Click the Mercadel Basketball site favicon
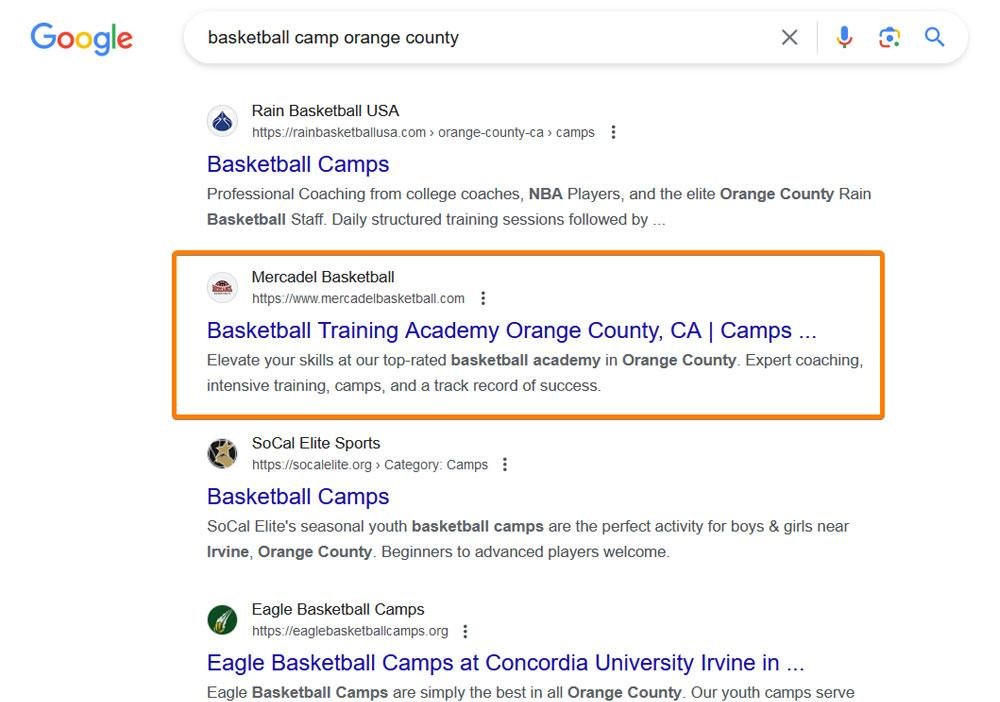Screen dimensions: 1000x702 (x=222, y=288)
